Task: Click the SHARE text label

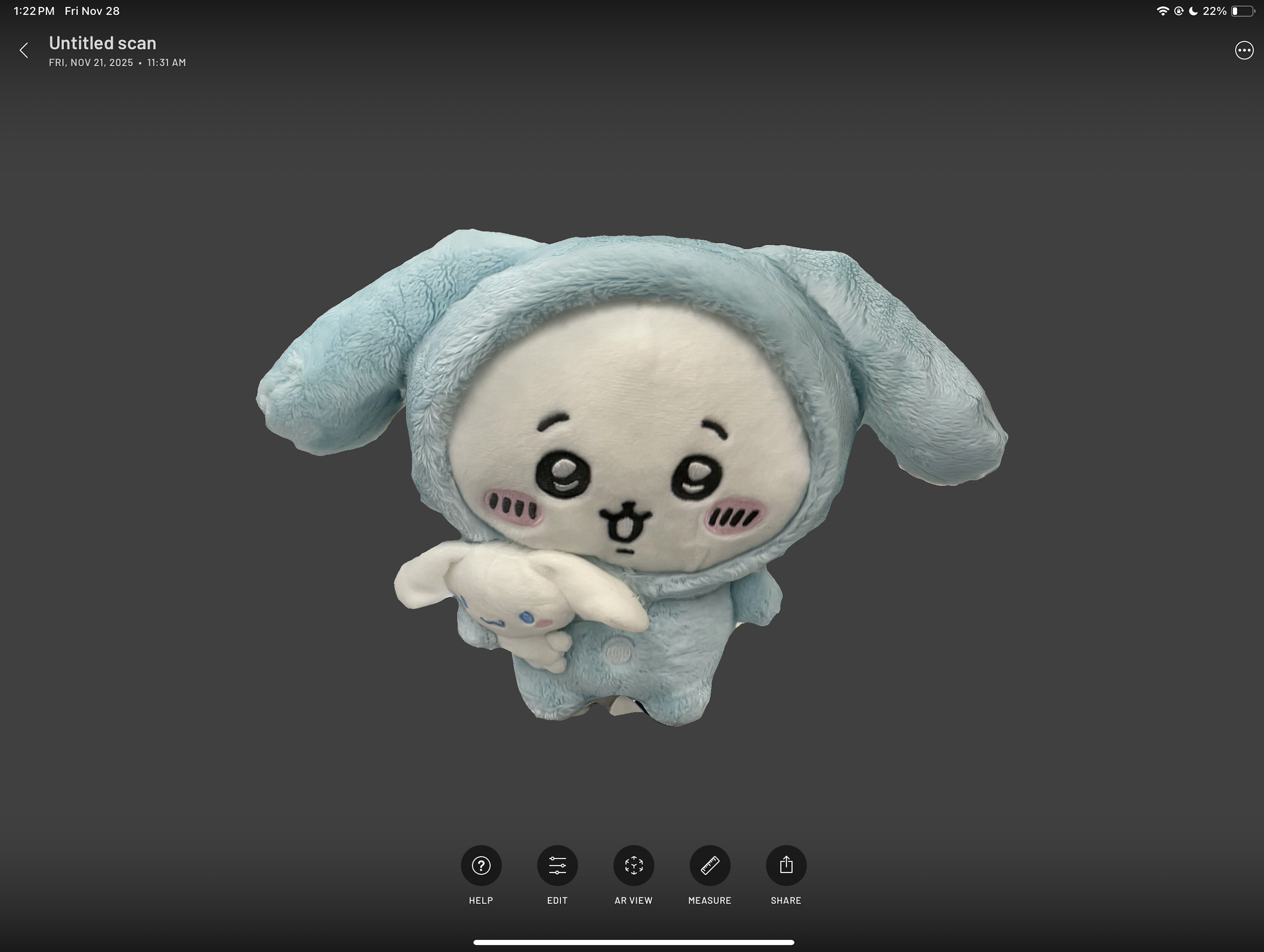Action: [786, 901]
